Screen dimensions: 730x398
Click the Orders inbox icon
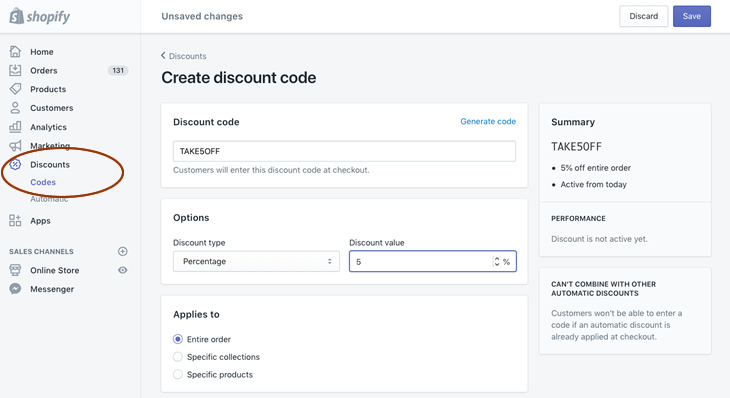pyautogui.click(x=15, y=70)
